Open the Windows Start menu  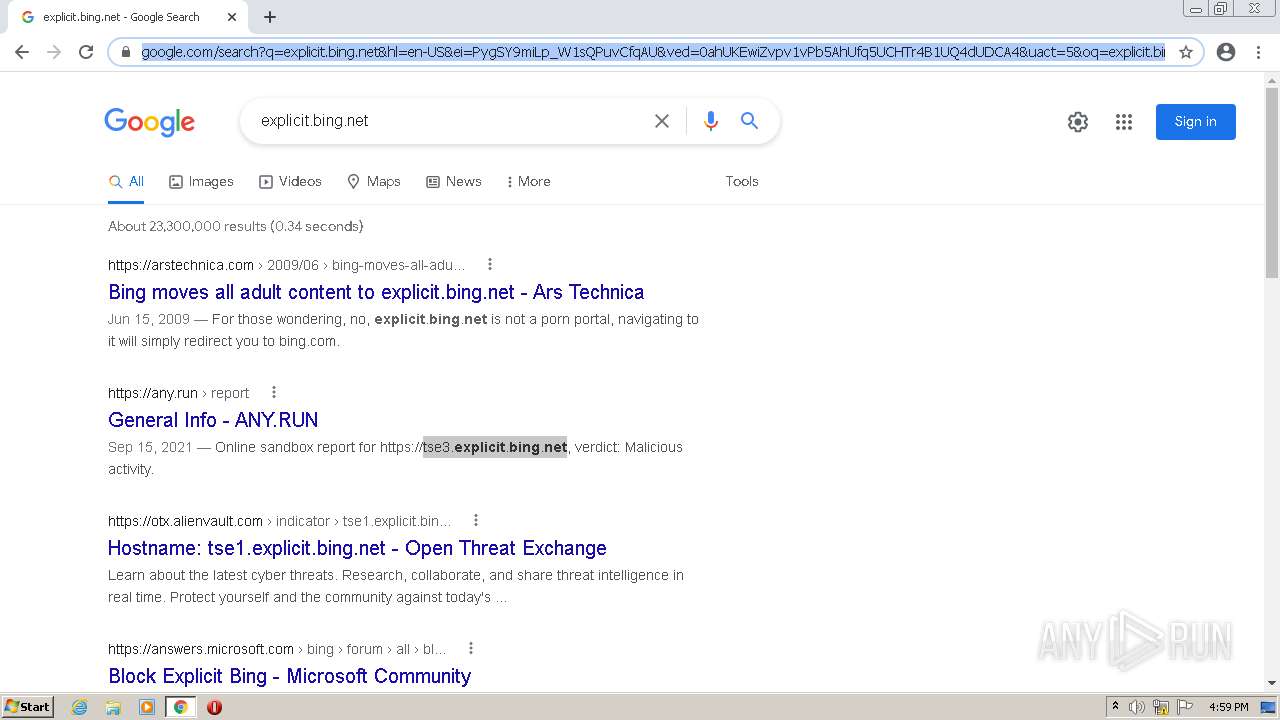click(x=28, y=706)
